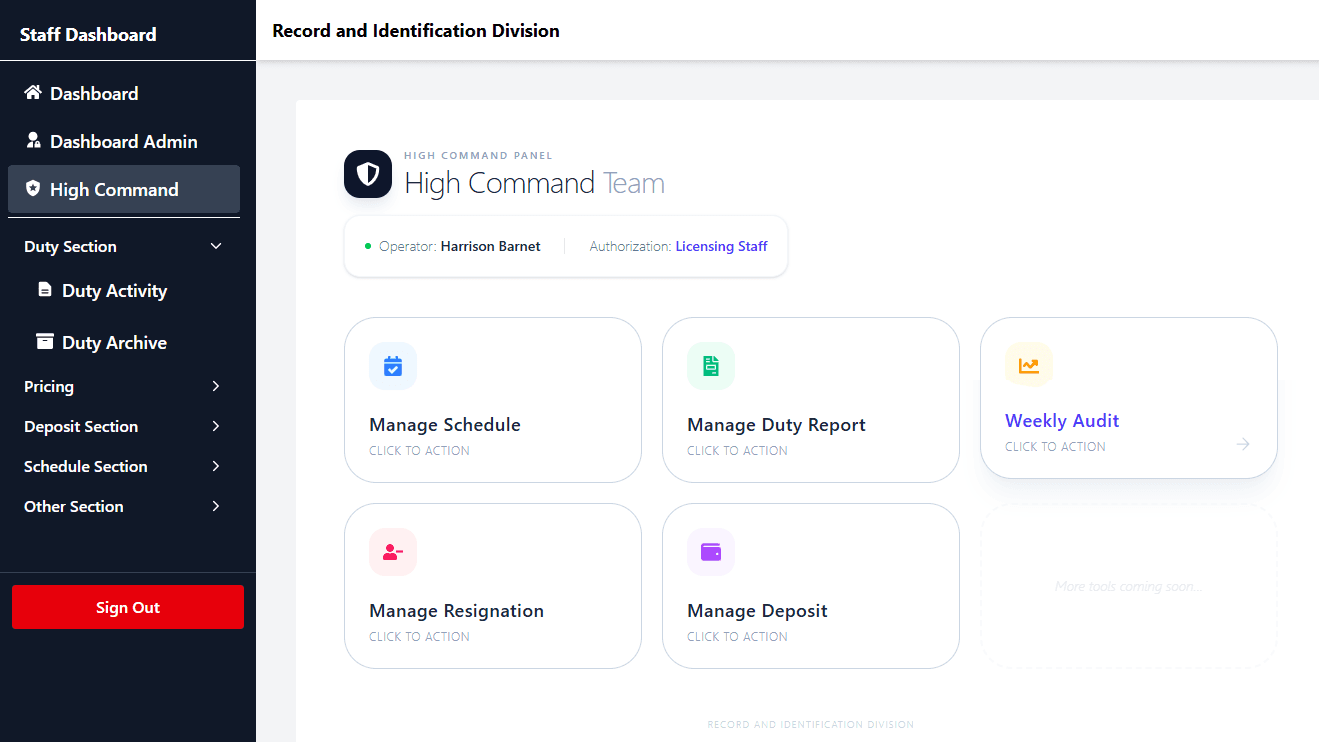The height and width of the screenshot is (742, 1319).
Task: Click the arrow on the Weekly Audit card
Action: pyautogui.click(x=1243, y=444)
